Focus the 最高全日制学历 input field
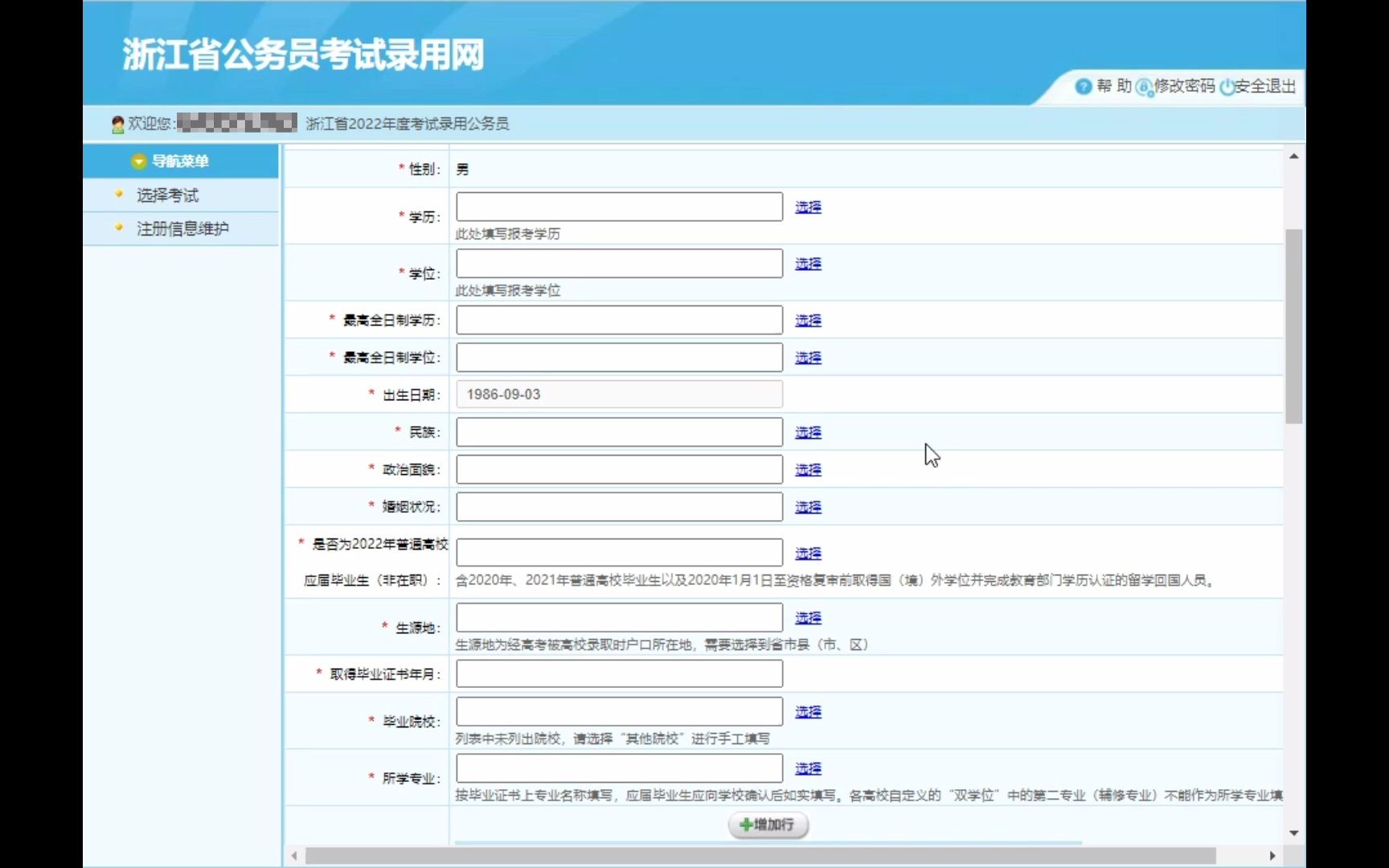This screenshot has width=1389, height=868. point(619,320)
